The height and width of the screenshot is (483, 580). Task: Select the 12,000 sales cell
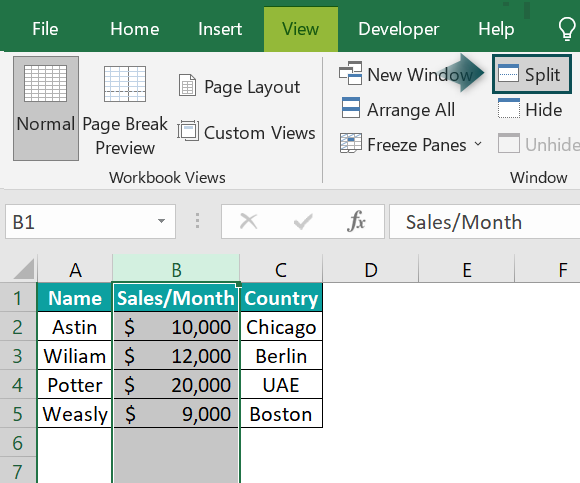pos(176,355)
